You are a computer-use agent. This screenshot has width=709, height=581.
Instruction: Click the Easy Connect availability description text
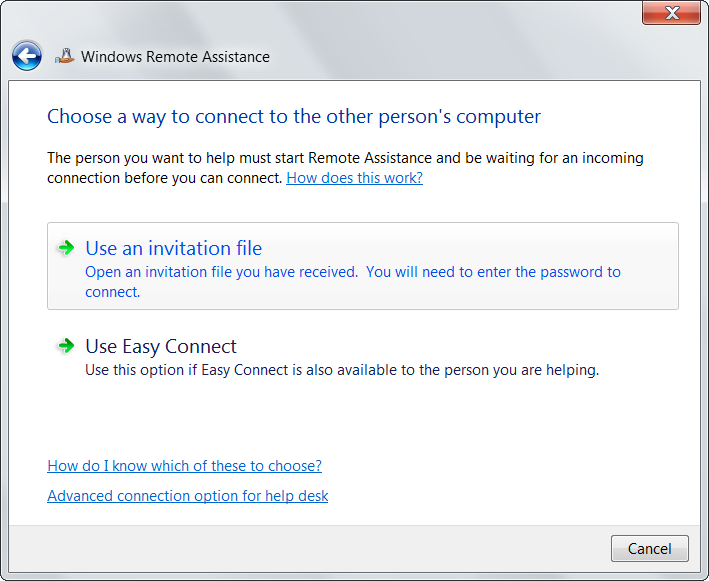point(341,370)
